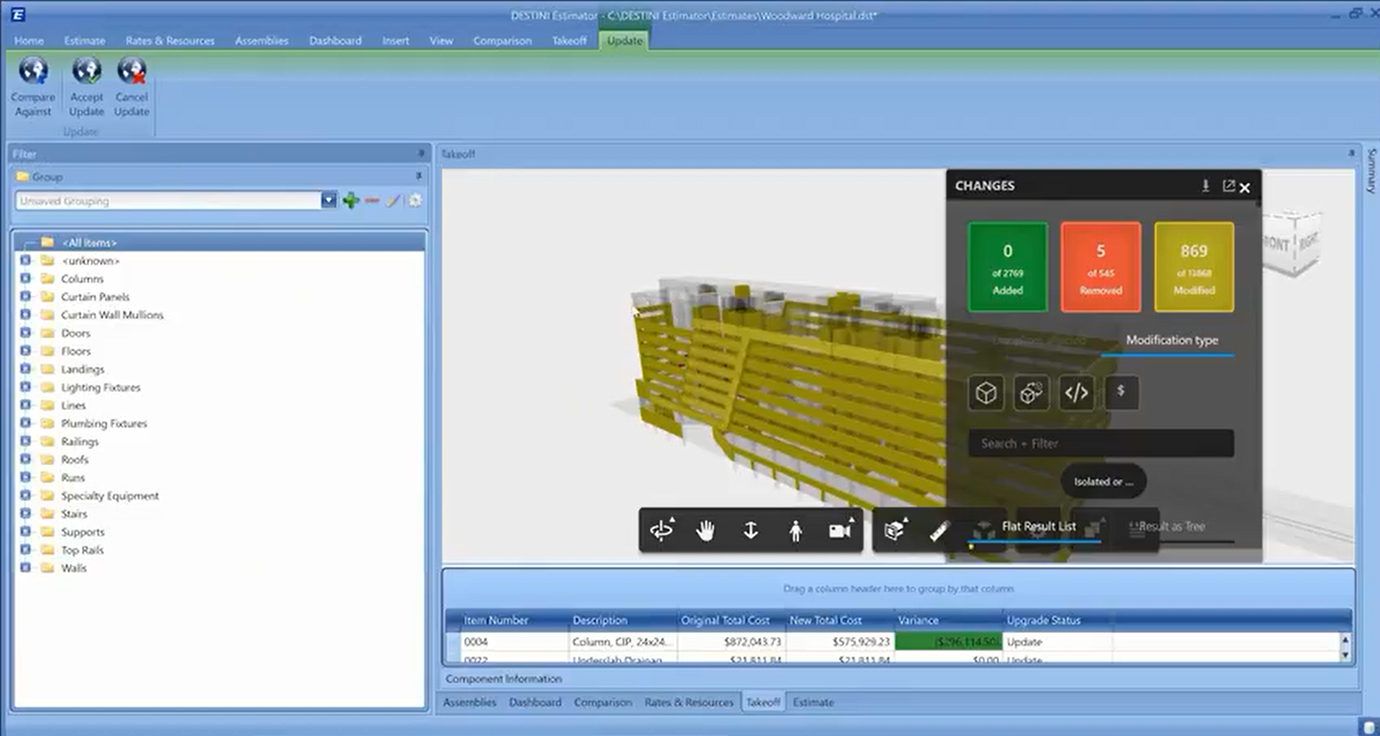Sort by Item Number column header
The image size is (1380, 736).
click(514, 620)
